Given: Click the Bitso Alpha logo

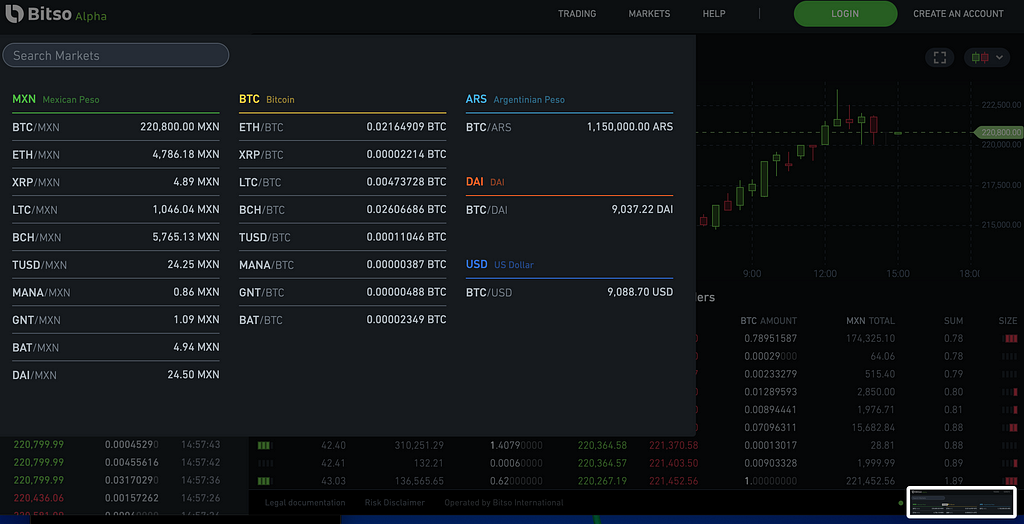Looking at the screenshot, I should [57, 14].
